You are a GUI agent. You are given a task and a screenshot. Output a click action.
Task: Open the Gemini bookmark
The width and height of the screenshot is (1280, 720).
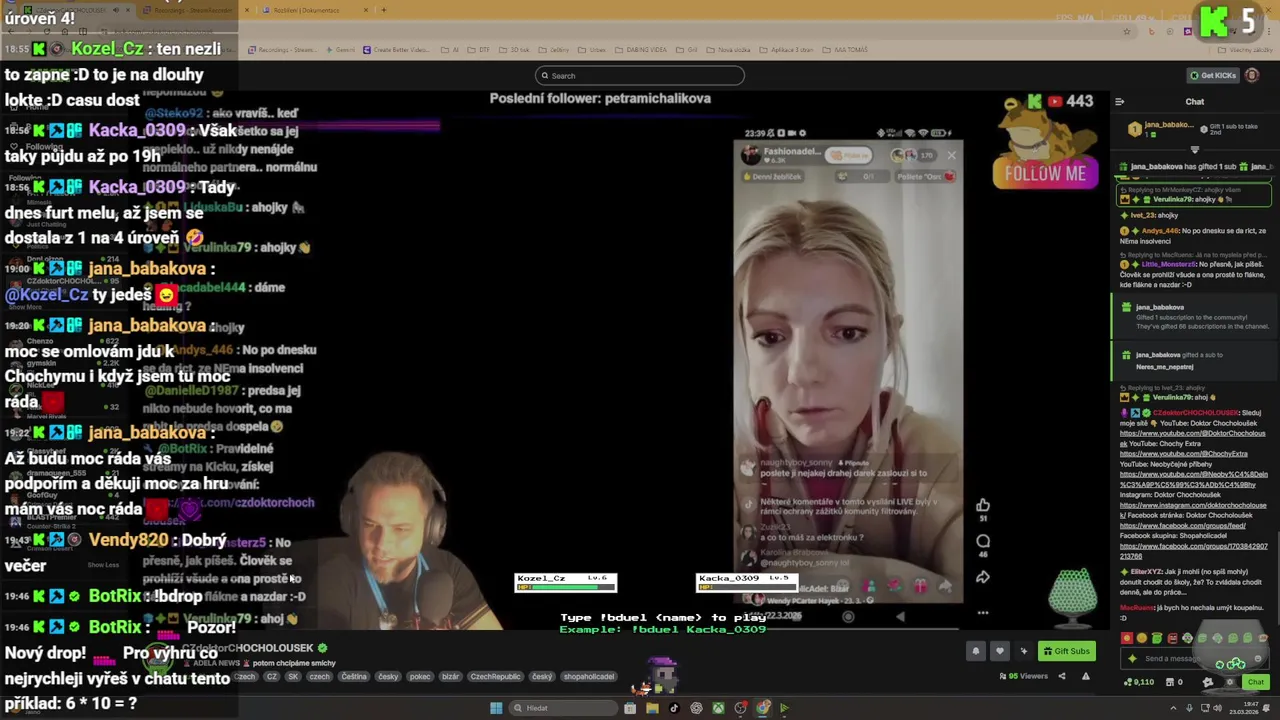click(x=340, y=50)
